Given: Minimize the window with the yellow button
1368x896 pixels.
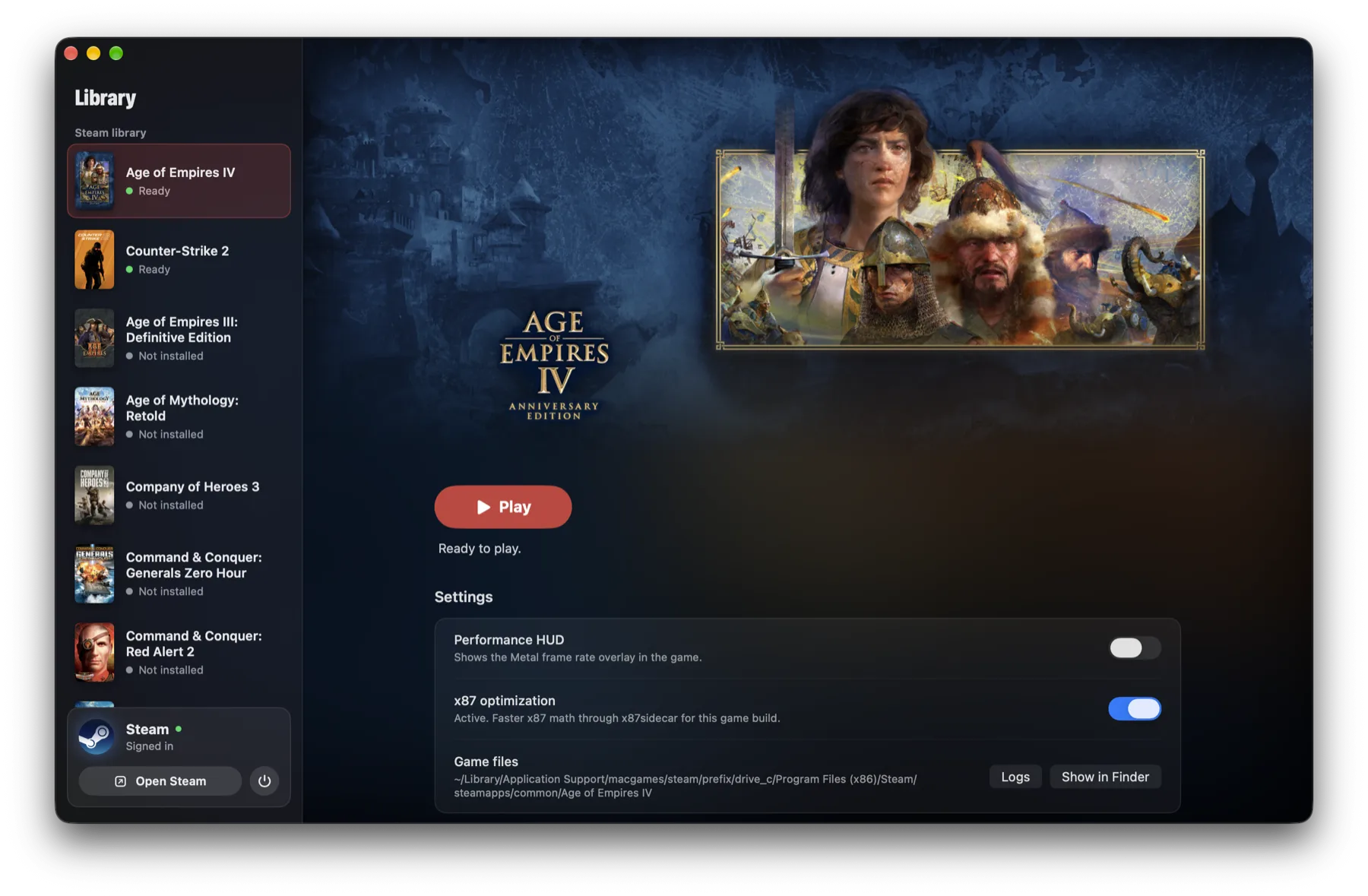Looking at the screenshot, I should 93,53.
